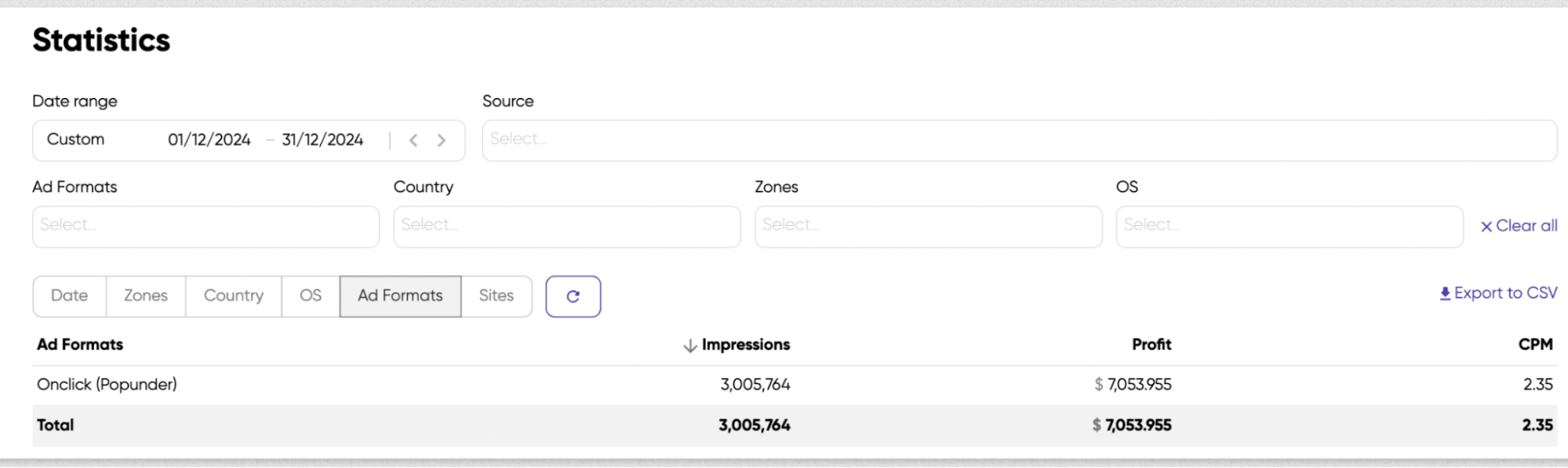This screenshot has width=1568, height=468.
Task: Select the Sites grouping tab
Action: click(x=496, y=296)
